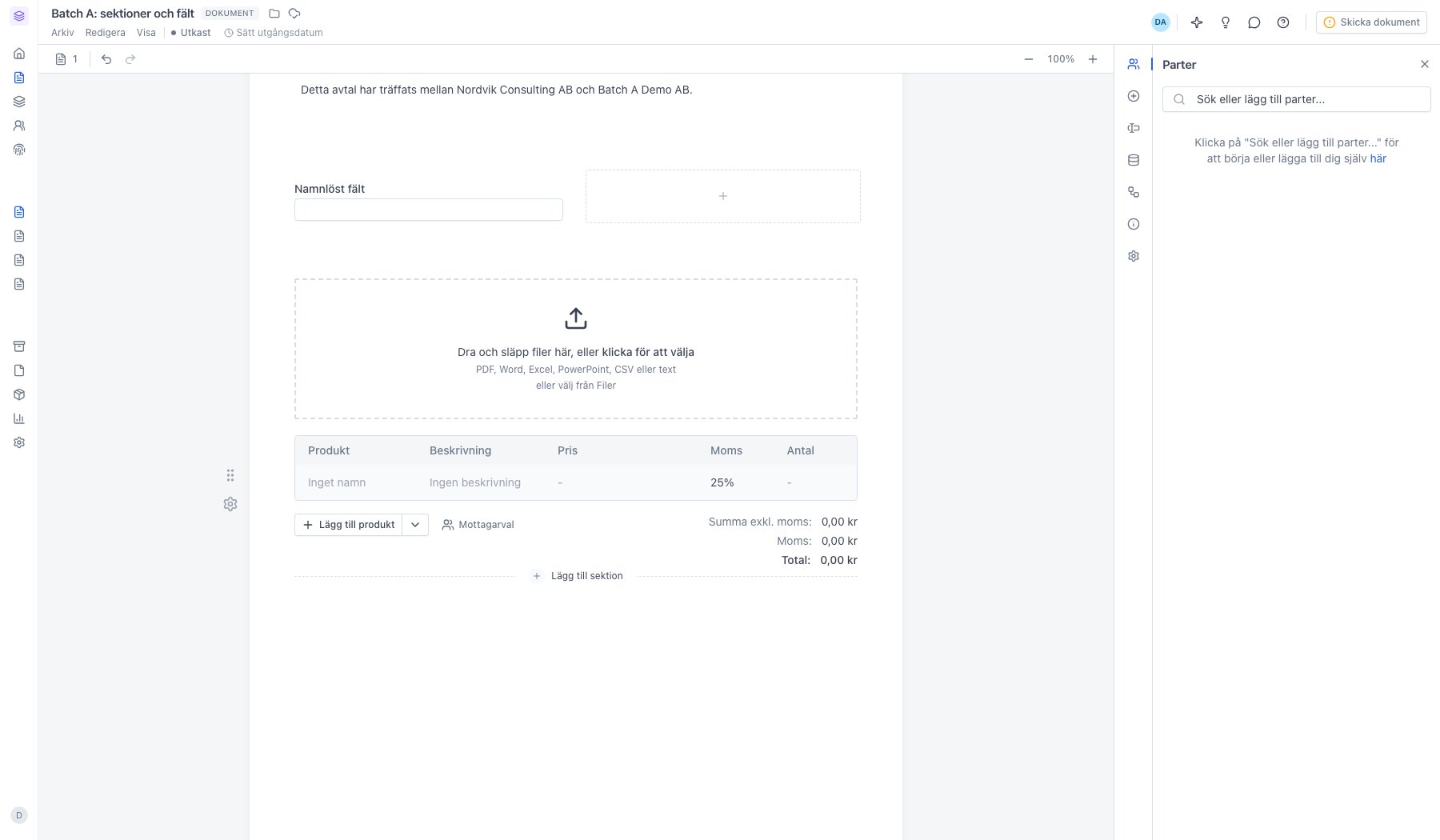
Task: Open the contacts icon in left sidebar
Action: coord(19,126)
